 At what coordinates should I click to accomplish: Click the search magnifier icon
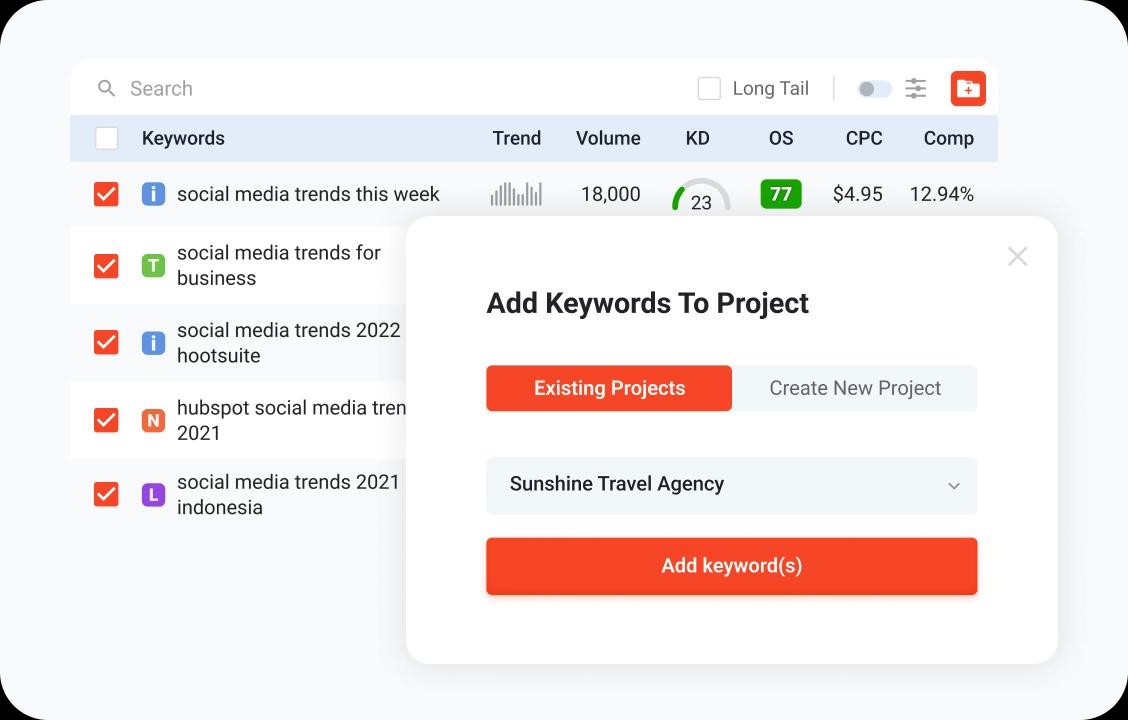(106, 89)
